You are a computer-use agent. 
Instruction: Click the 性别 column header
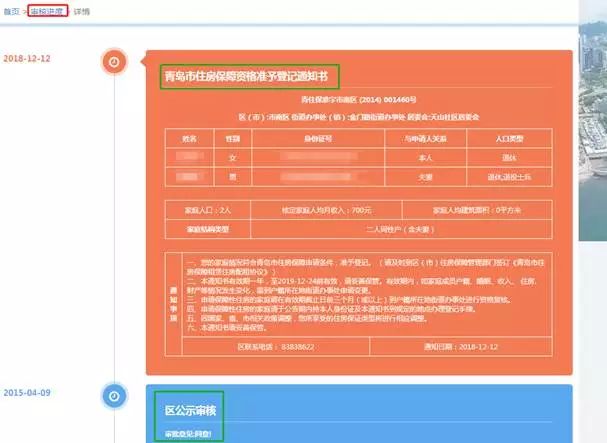tap(233, 138)
